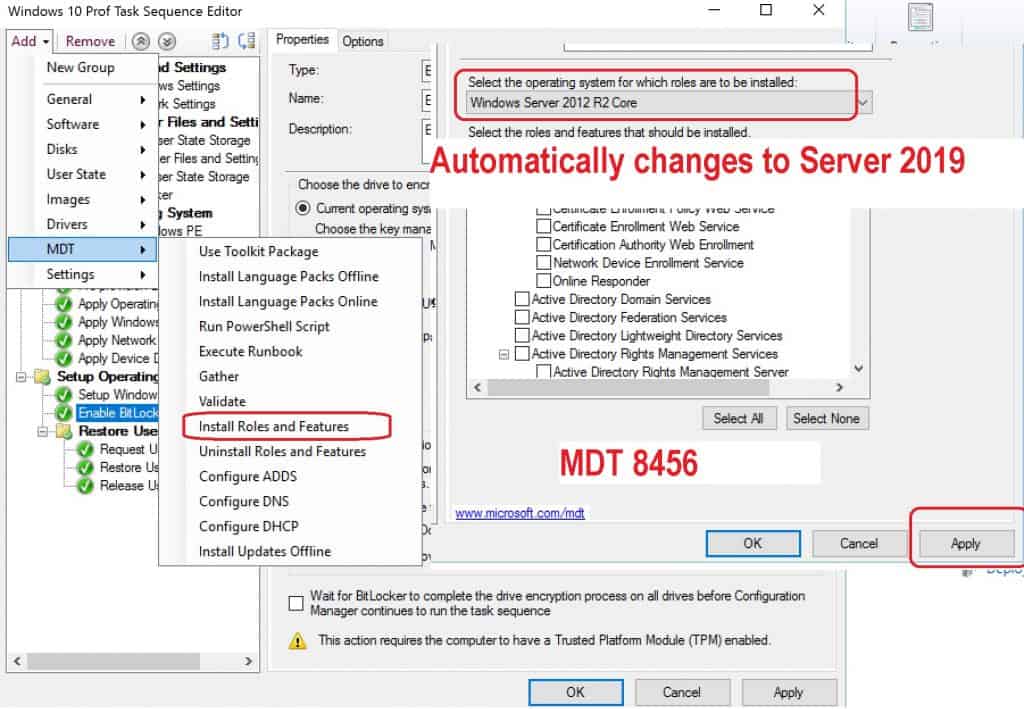This screenshot has height=709, width=1024.
Task: Click the Remove toolbar button
Action: coord(90,41)
